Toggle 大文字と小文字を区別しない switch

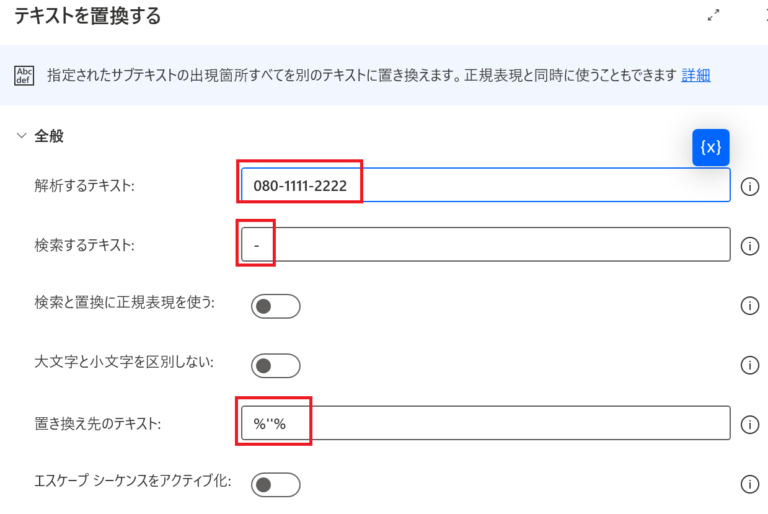coord(275,365)
